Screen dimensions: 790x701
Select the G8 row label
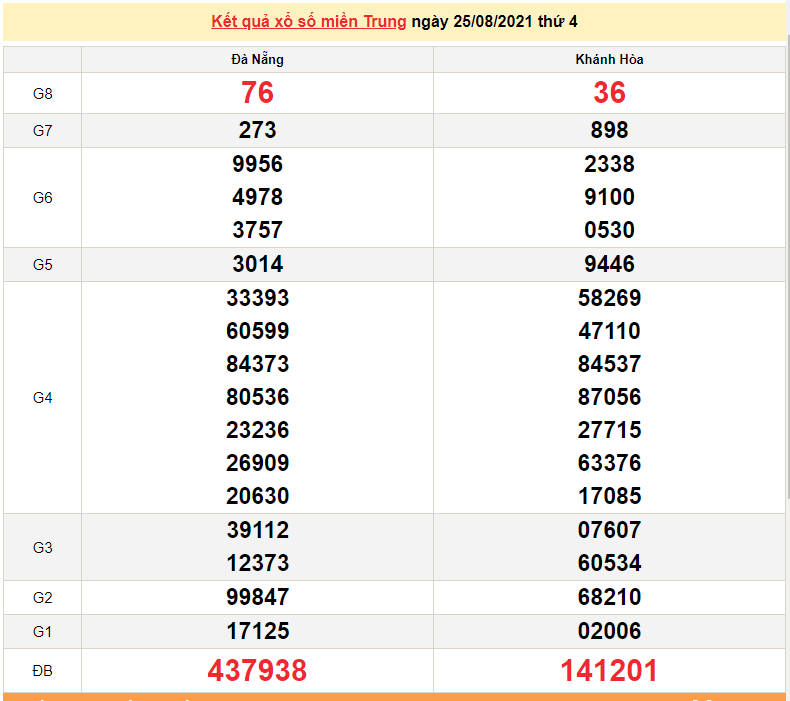[x=42, y=94]
